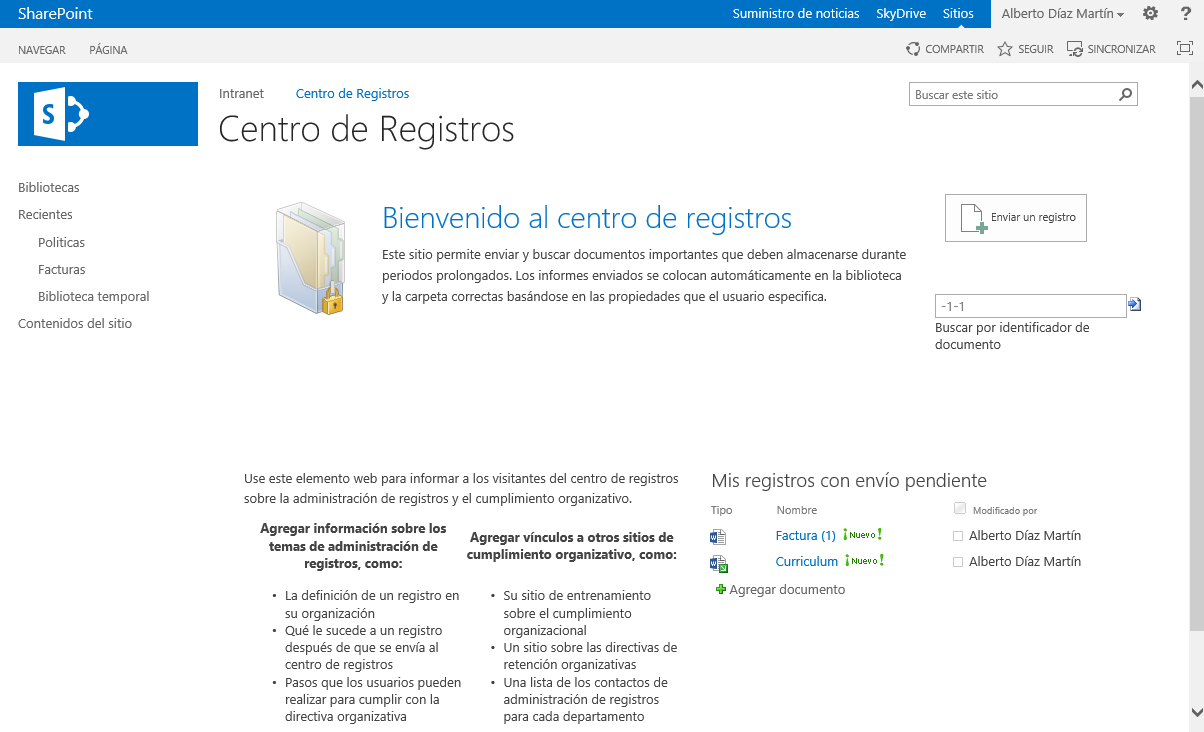This screenshot has width=1204, height=732.
Task: Toggle the select-all checkbox in header
Action: tap(960, 508)
